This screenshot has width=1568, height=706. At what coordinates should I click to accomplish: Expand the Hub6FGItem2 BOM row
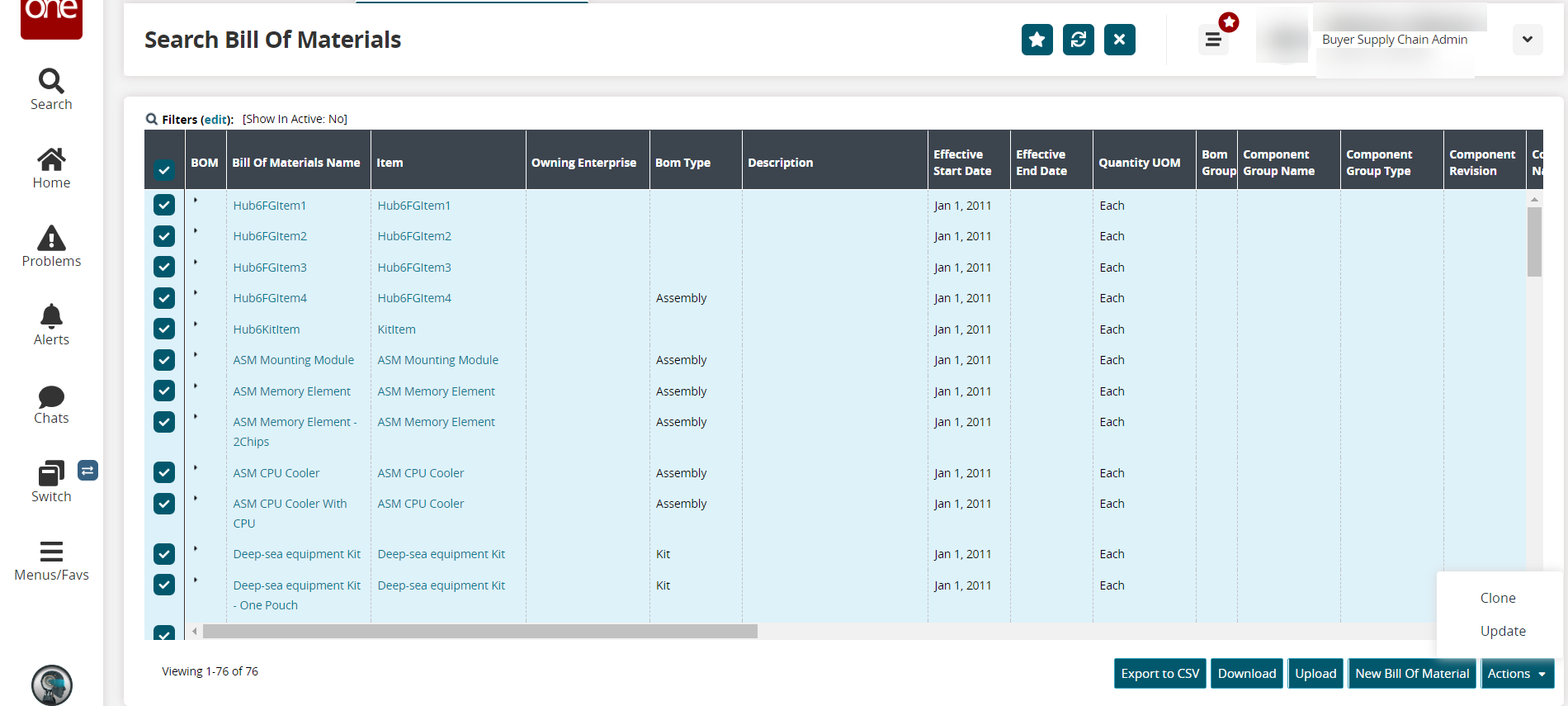(x=196, y=231)
